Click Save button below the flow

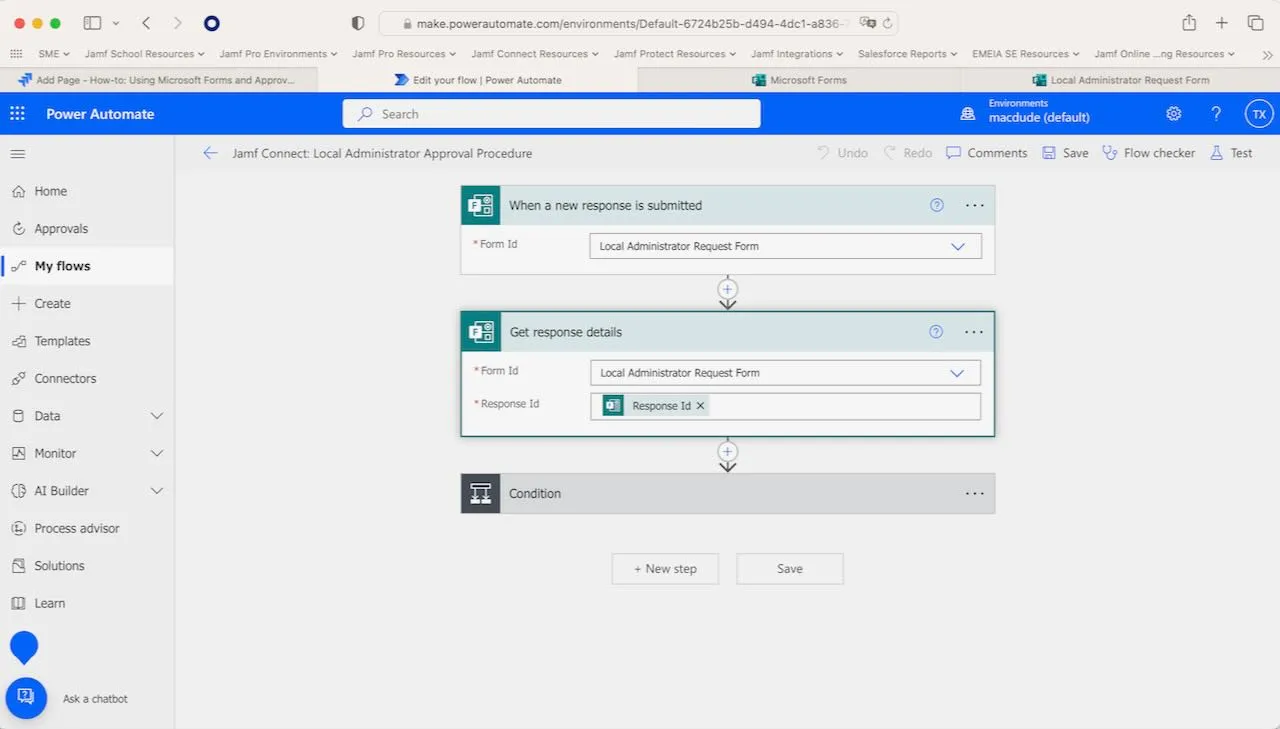point(789,569)
